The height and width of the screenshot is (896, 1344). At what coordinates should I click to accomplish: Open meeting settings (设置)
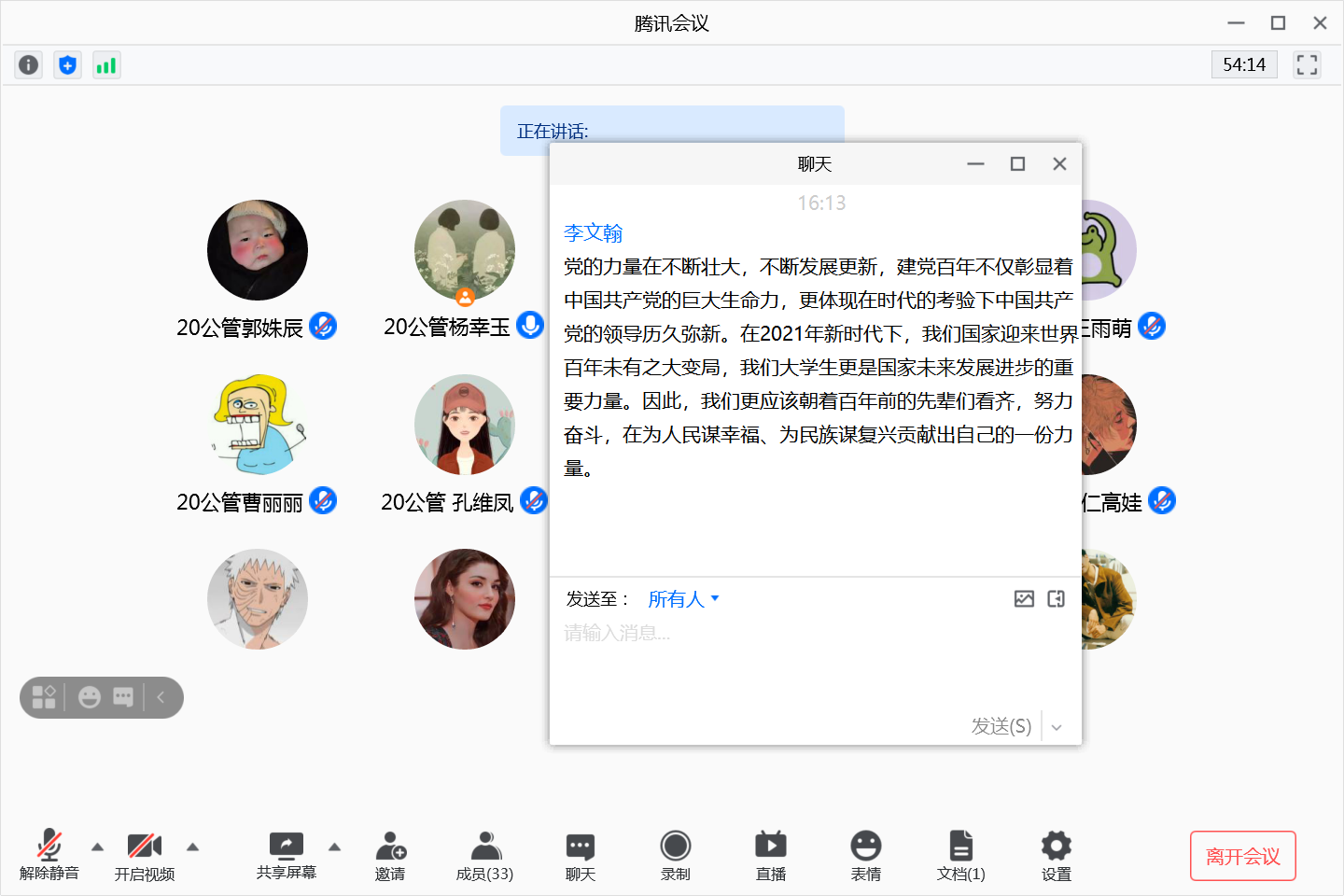(x=1056, y=855)
